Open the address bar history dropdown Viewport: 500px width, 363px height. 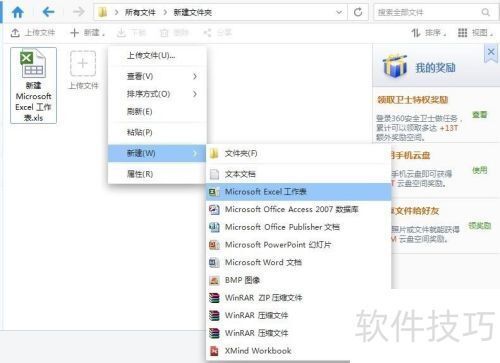click(339, 12)
